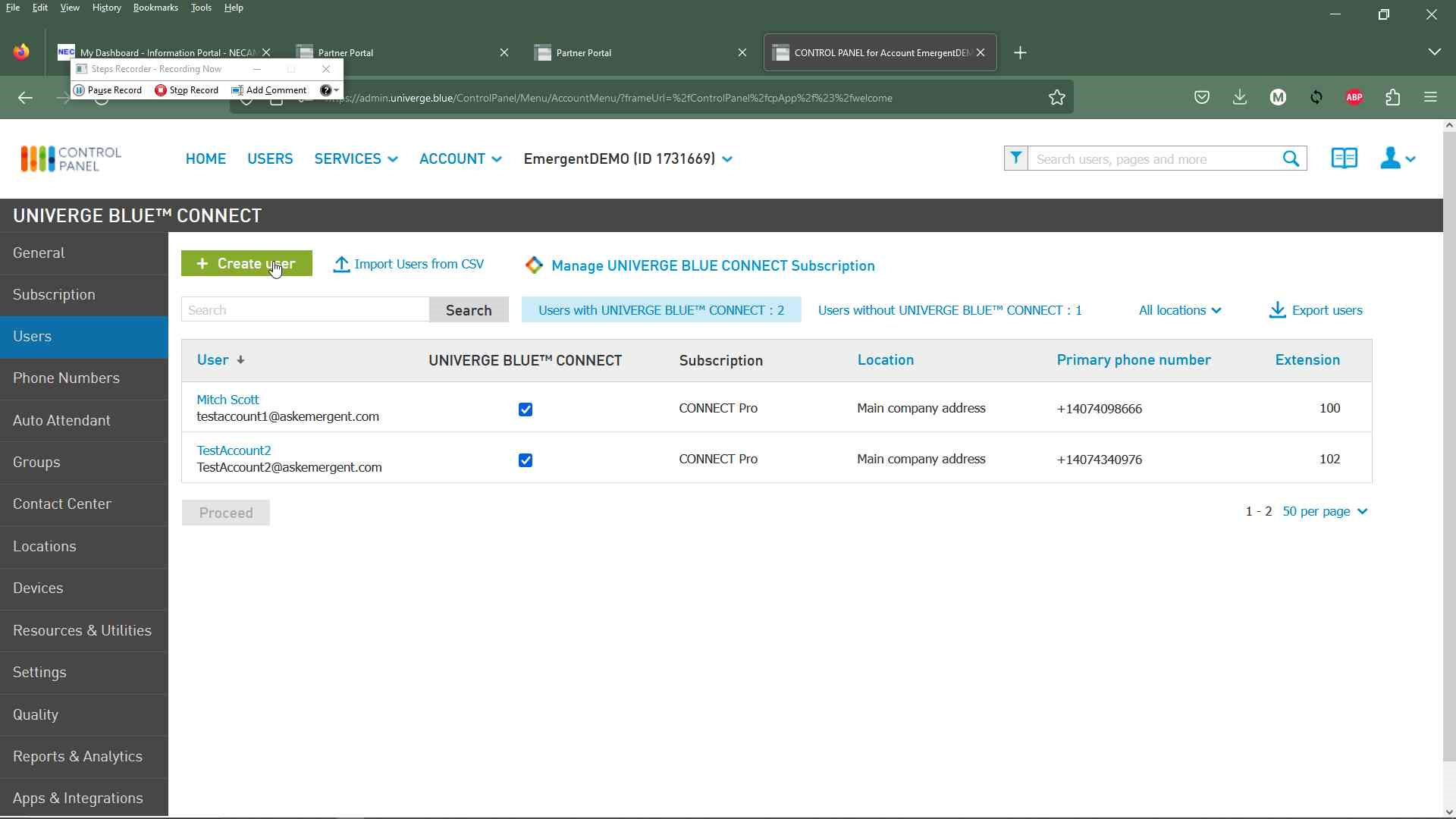Toggle UNIVERGE BLUE CONNECT checkbox for TestAccount2
This screenshot has width=1456, height=819.
click(x=525, y=459)
